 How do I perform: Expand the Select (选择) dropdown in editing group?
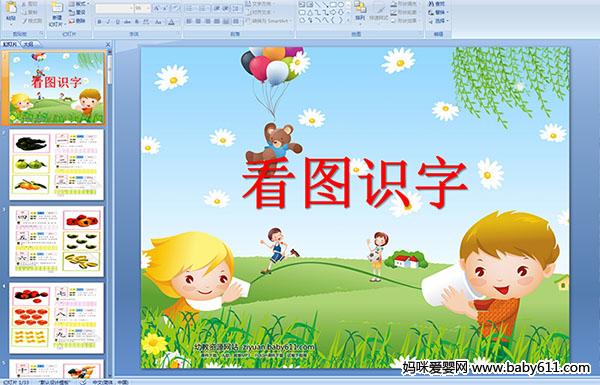pos(438,21)
